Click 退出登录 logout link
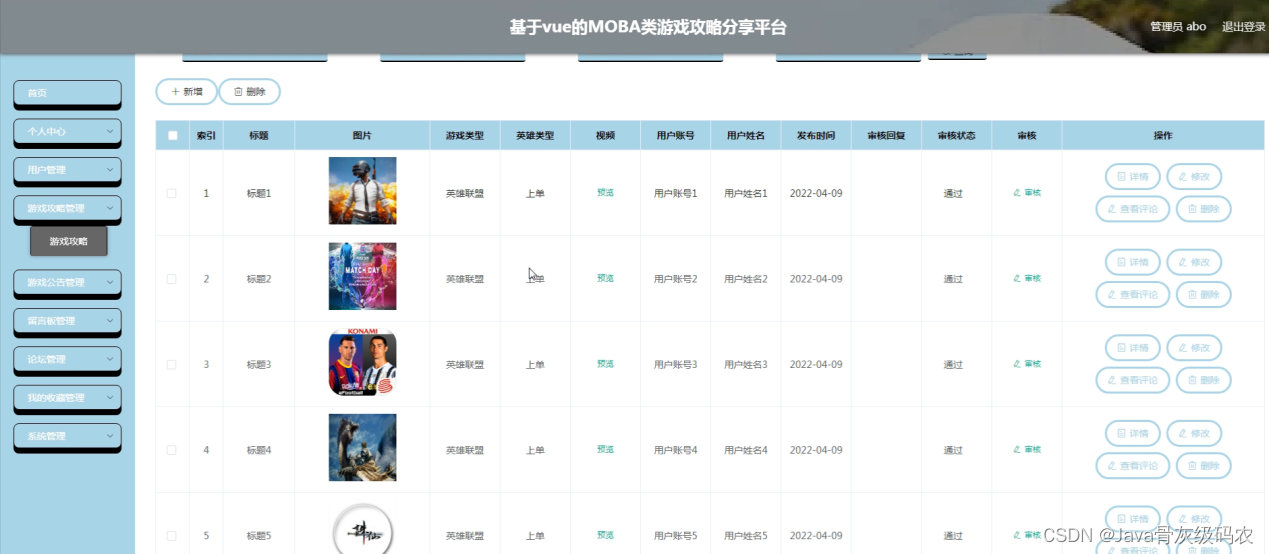The height and width of the screenshot is (554, 1269). pos(1243,27)
